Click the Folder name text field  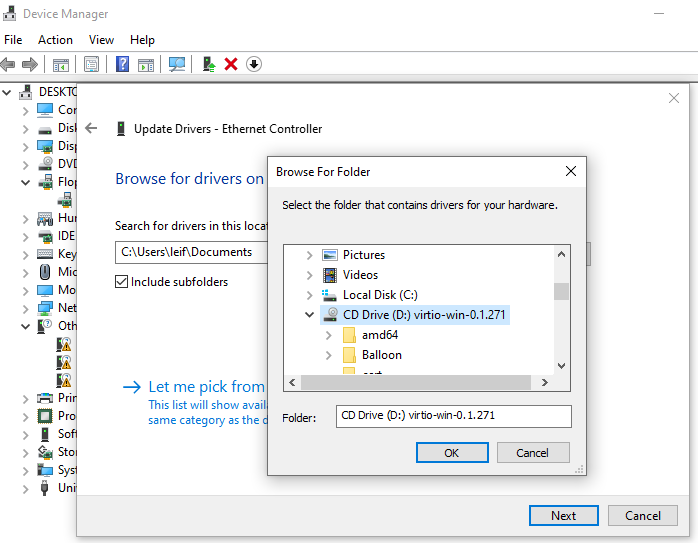click(x=453, y=416)
